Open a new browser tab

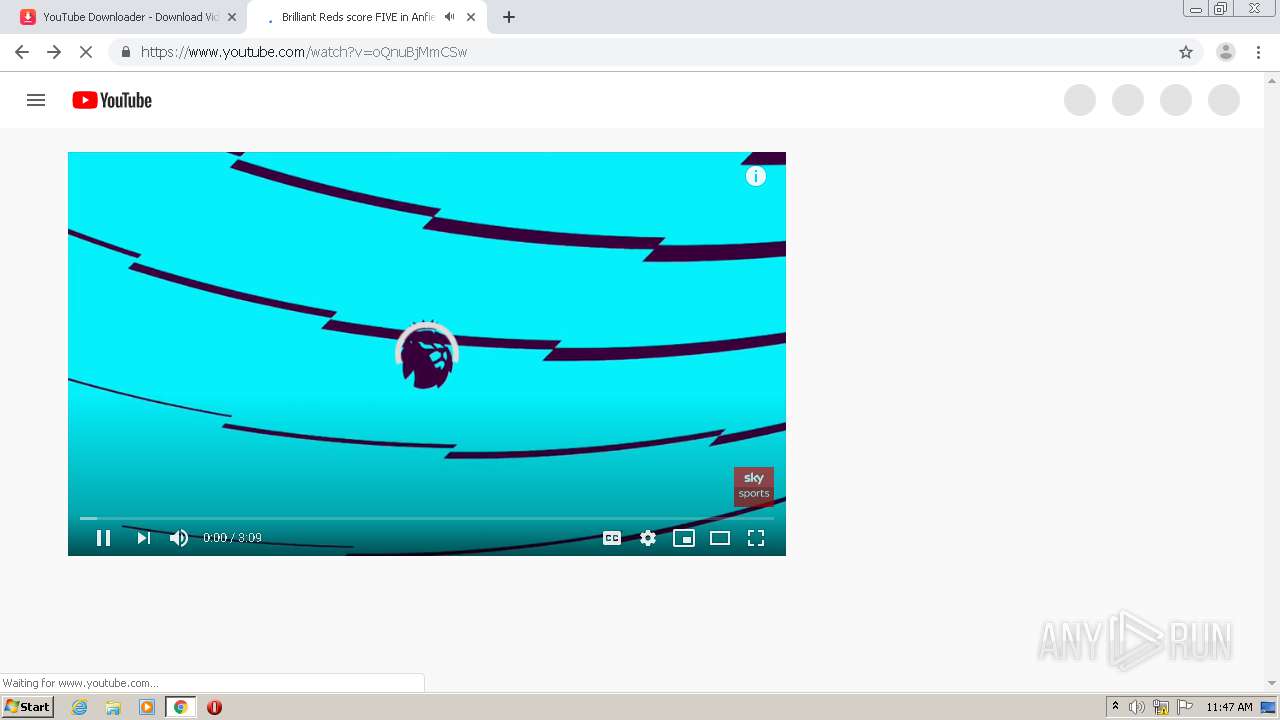click(509, 17)
